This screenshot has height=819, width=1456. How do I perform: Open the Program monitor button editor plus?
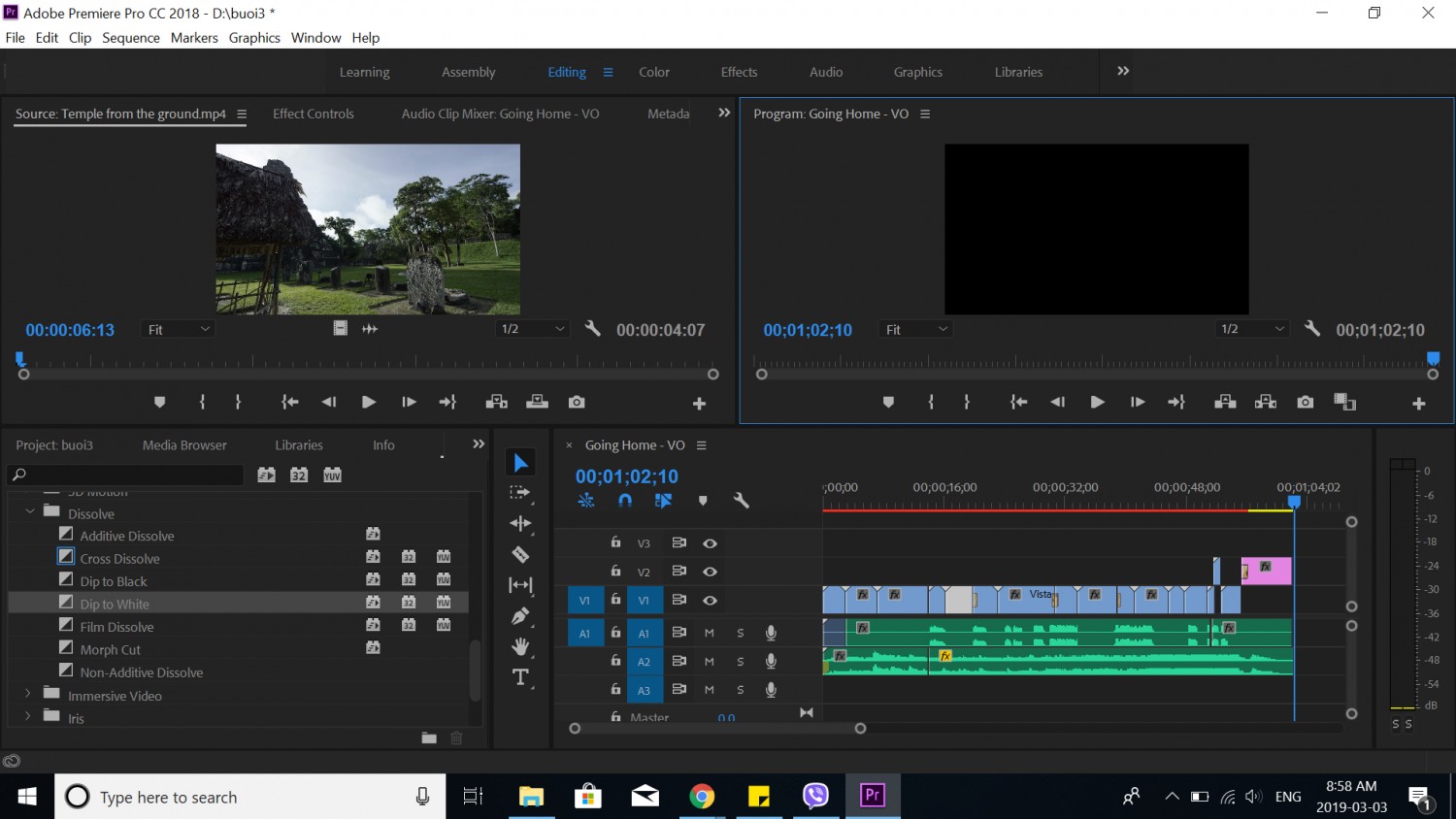pos(1418,403)
